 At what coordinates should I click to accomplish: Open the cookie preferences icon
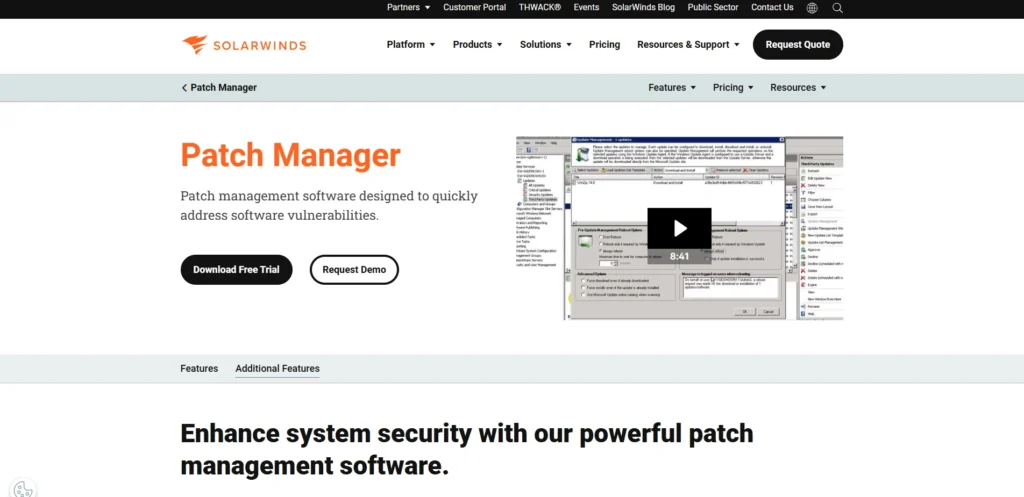point(22,489)
